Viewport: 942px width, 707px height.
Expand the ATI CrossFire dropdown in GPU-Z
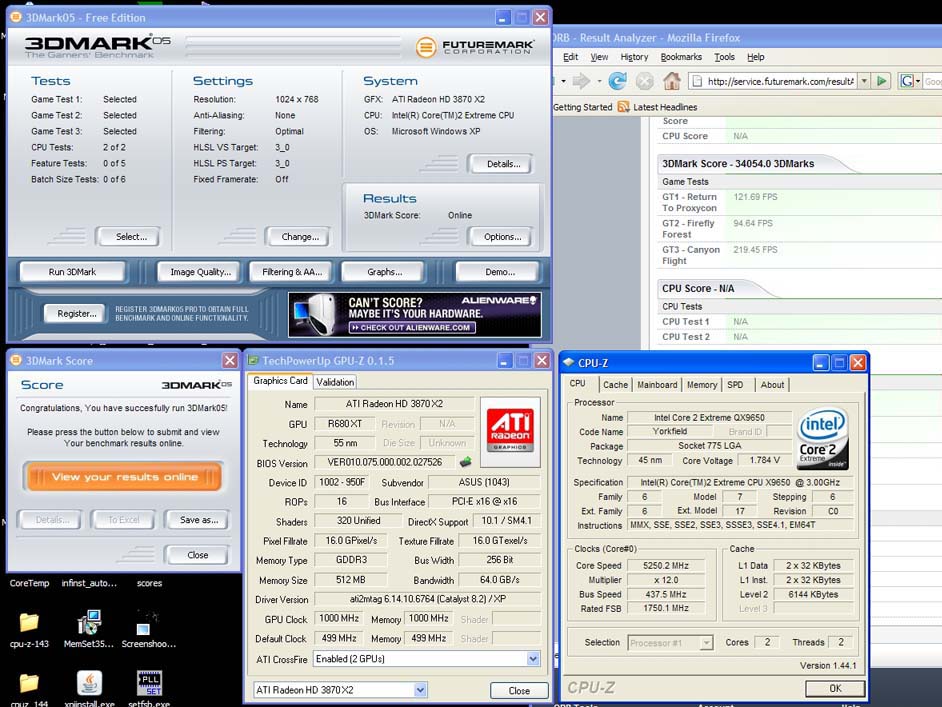click(533, 659)
